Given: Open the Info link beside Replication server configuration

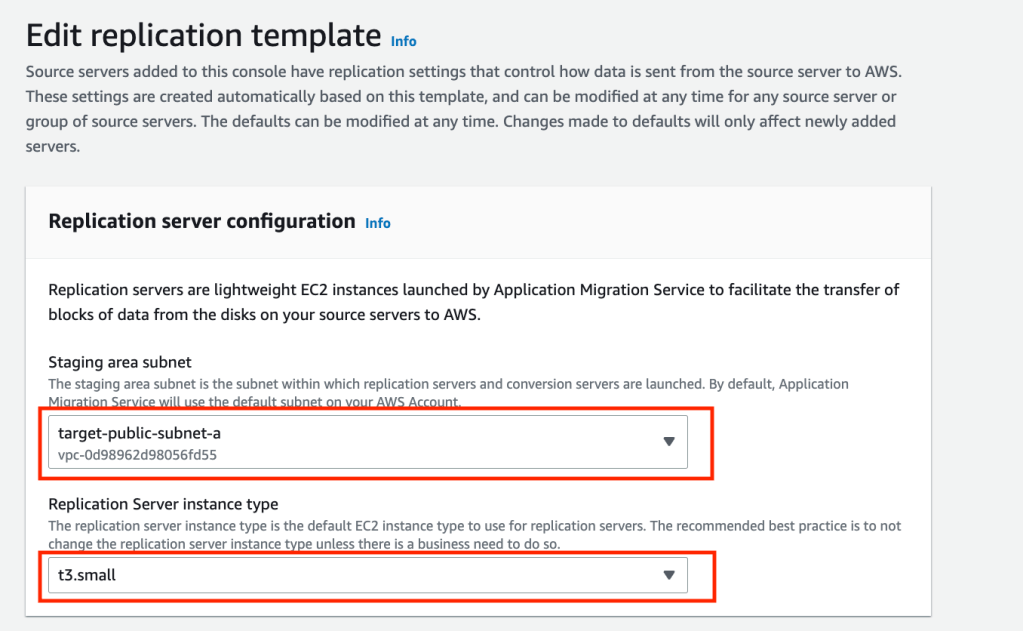Looking at the screenshot, I should pos(378,223).
